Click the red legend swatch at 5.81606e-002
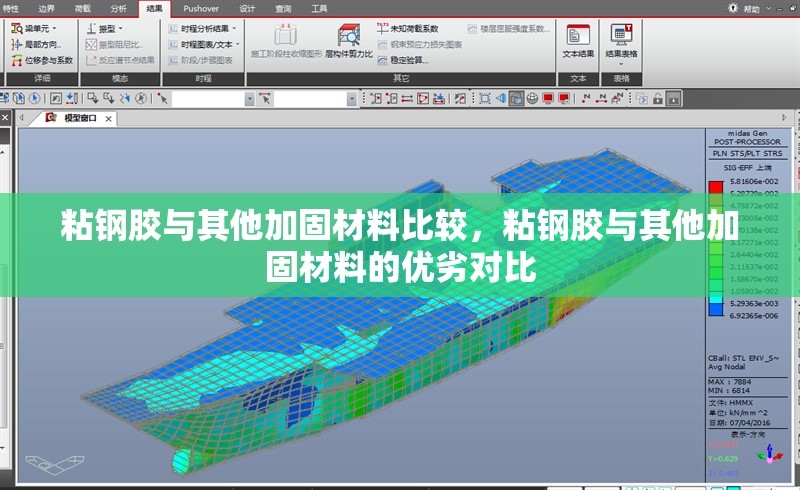Screen dimensions: 800x490 coord(716,187)
